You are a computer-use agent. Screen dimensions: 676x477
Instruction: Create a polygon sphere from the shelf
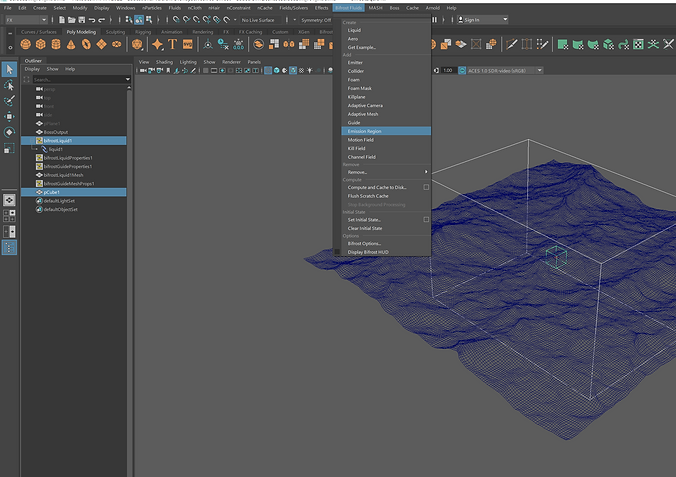pyautogui.click(x=25, y=44)
